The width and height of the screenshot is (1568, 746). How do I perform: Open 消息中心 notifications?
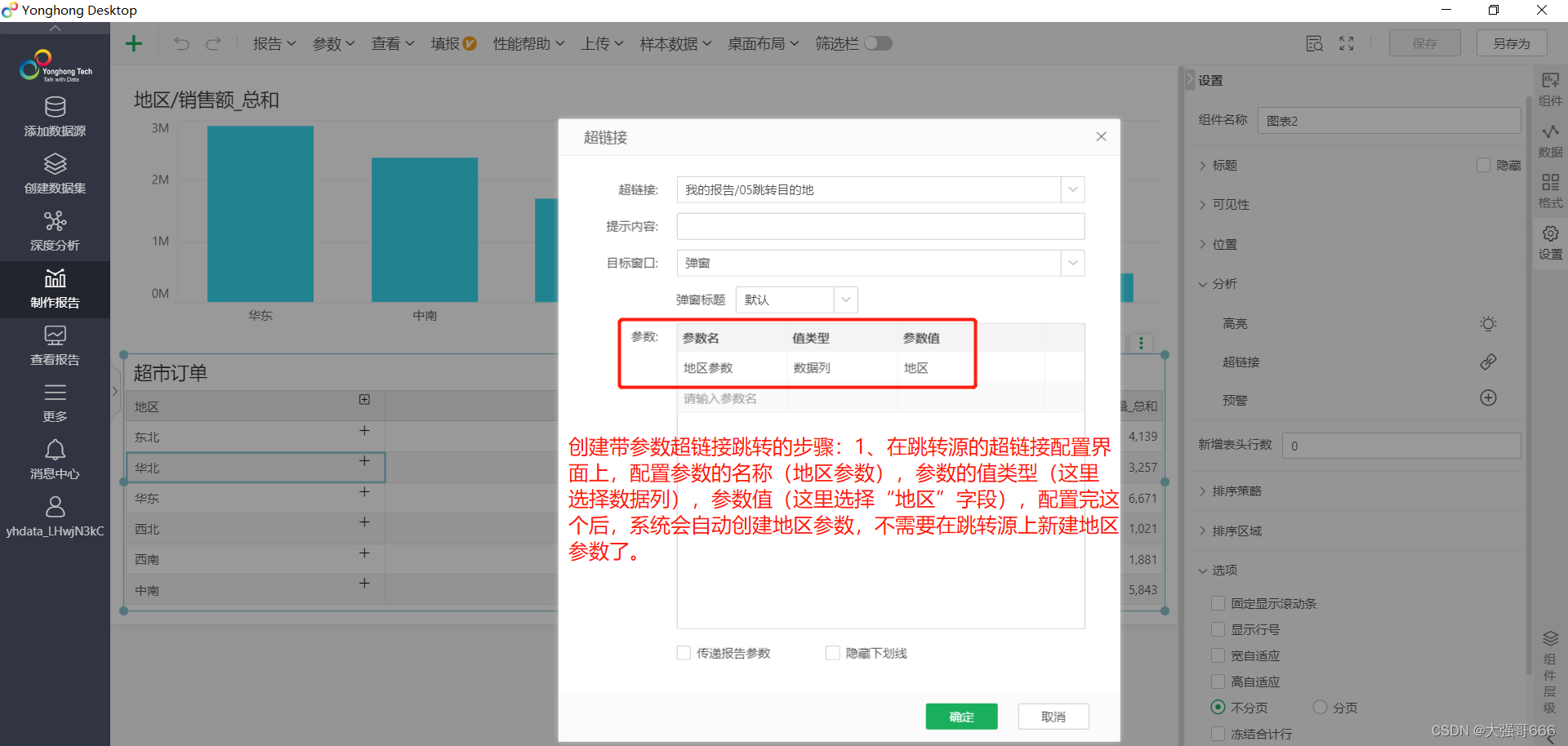coord(55,460)
